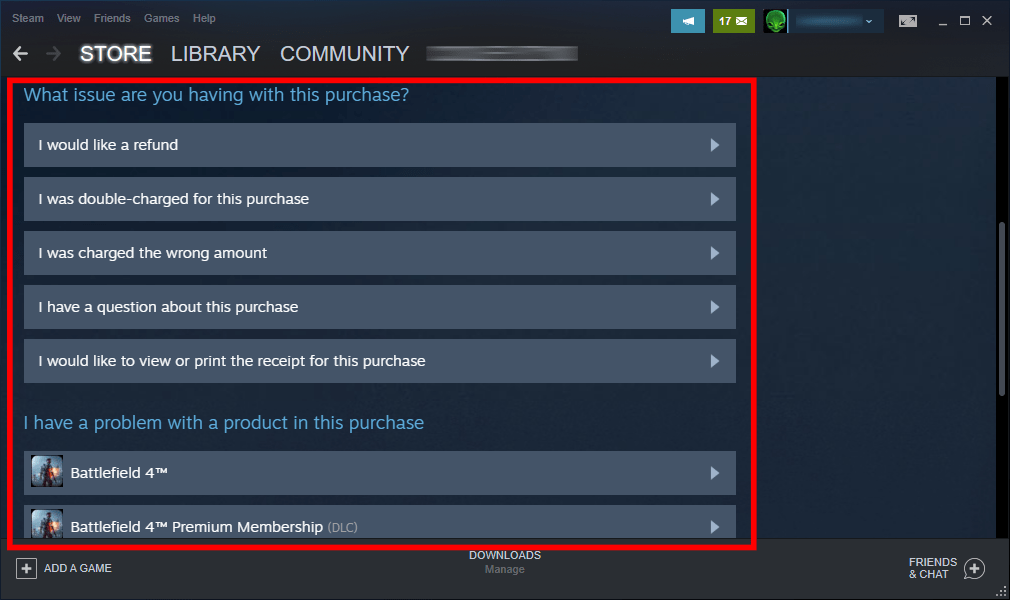Open the Games menu
The image size is (1010, 600).
[161, 18]
